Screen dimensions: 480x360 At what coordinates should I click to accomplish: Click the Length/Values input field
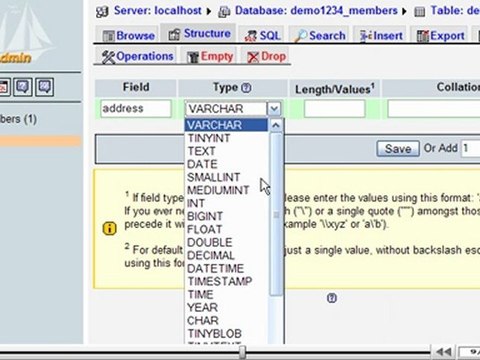coord(334,109)
